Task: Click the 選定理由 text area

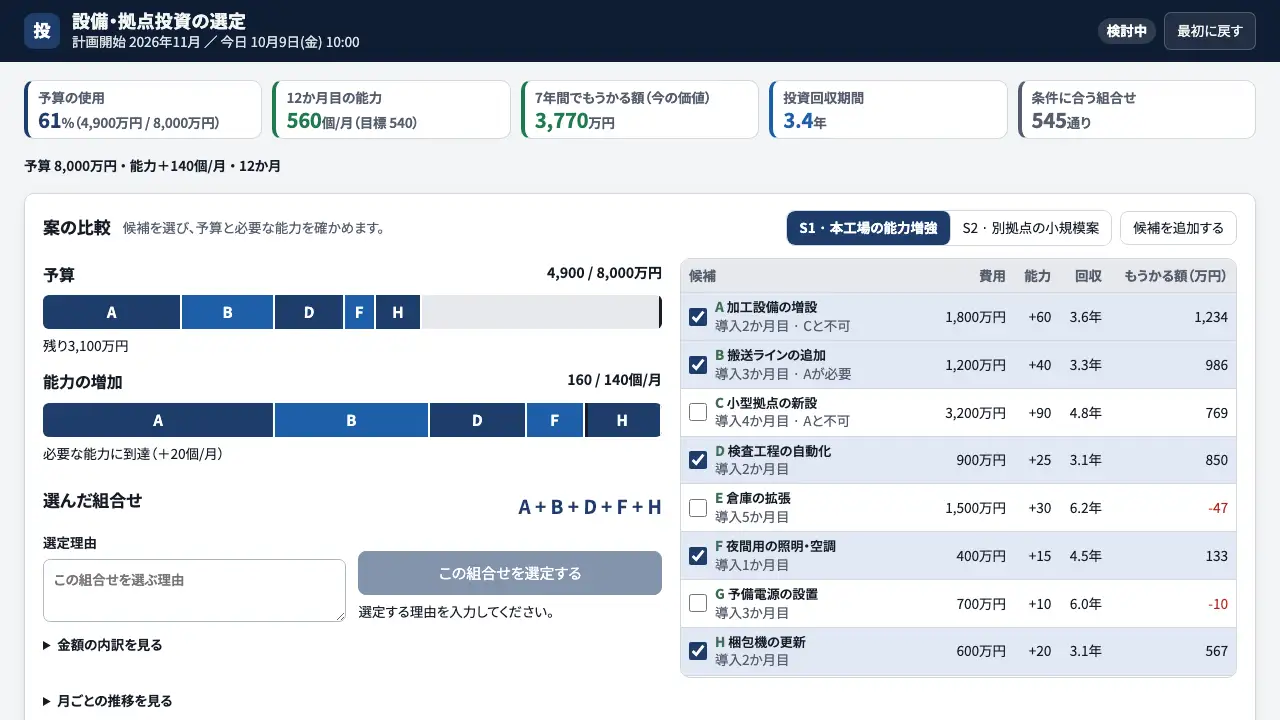Action: coord(194,590)
